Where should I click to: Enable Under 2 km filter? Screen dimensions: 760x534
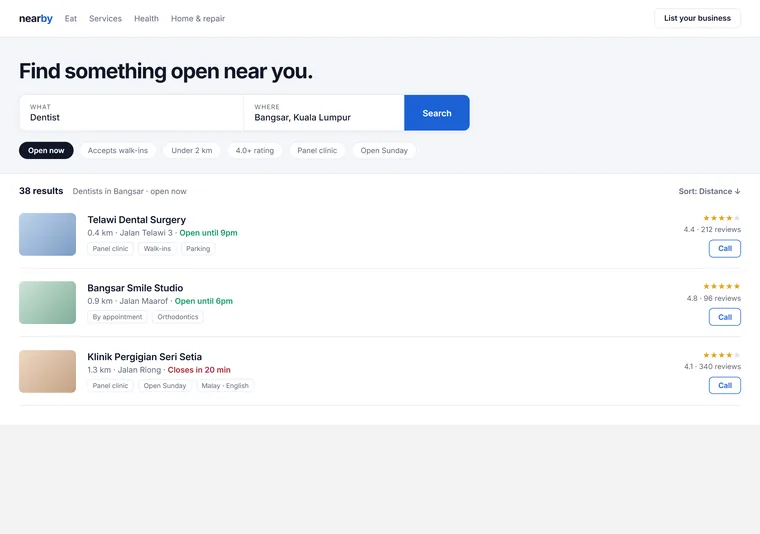(191, 150)
